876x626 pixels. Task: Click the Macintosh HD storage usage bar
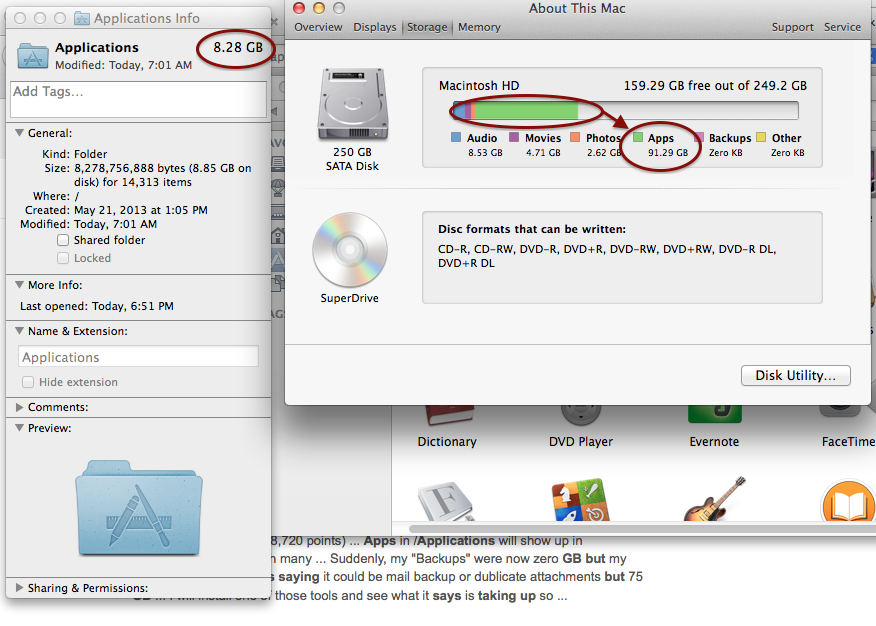pos(625,111)
